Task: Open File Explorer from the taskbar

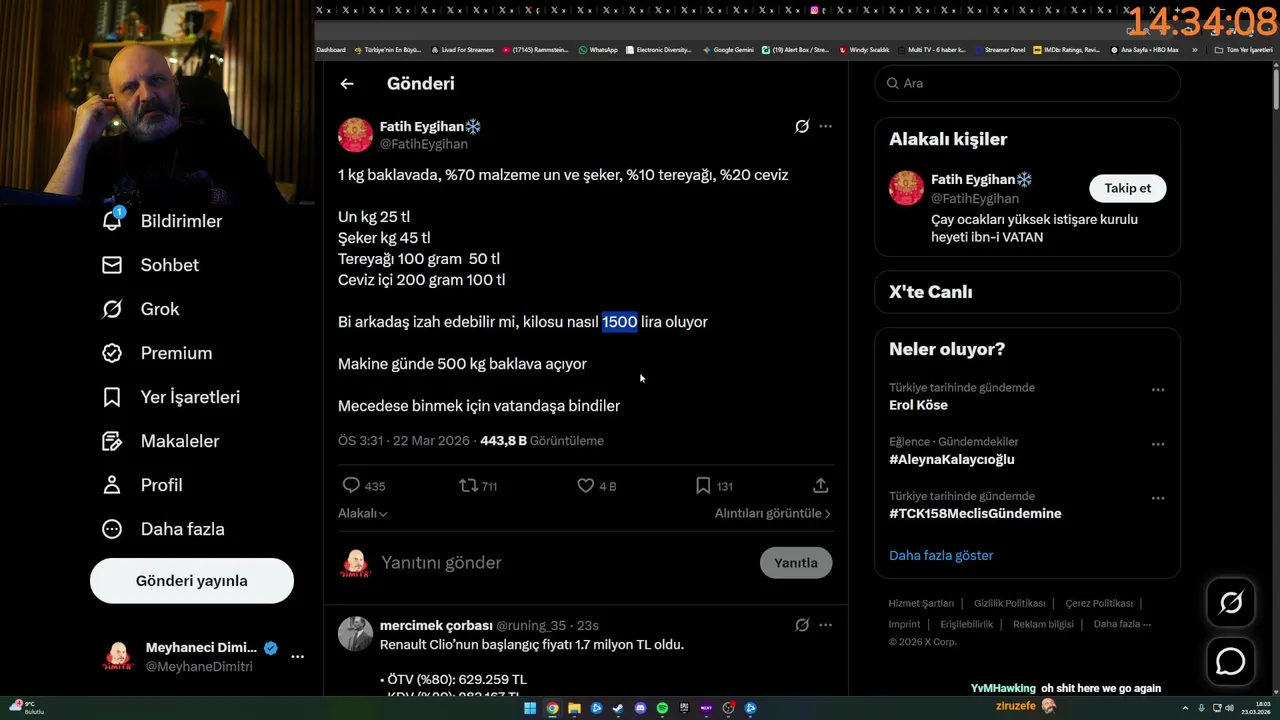Action: tap(574, 708)
